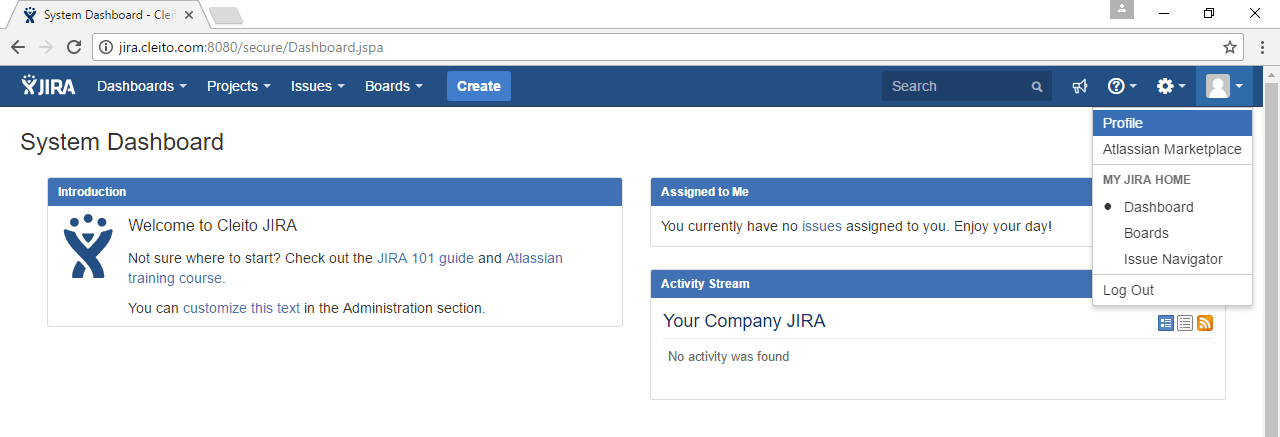The width and height of the screenshot is (1280, 437).
Task: Open Atlassian Marketplace menu item
Action: click(1172, 149)
